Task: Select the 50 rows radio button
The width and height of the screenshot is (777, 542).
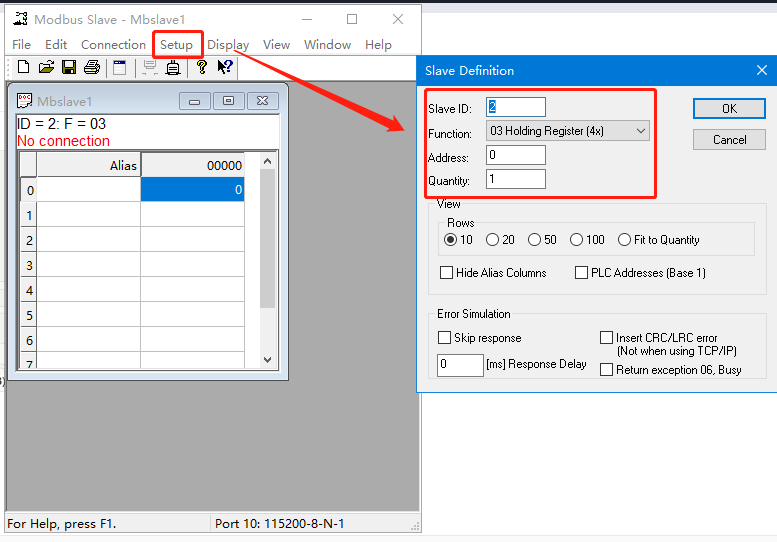Action: click(x=535, y=240)
